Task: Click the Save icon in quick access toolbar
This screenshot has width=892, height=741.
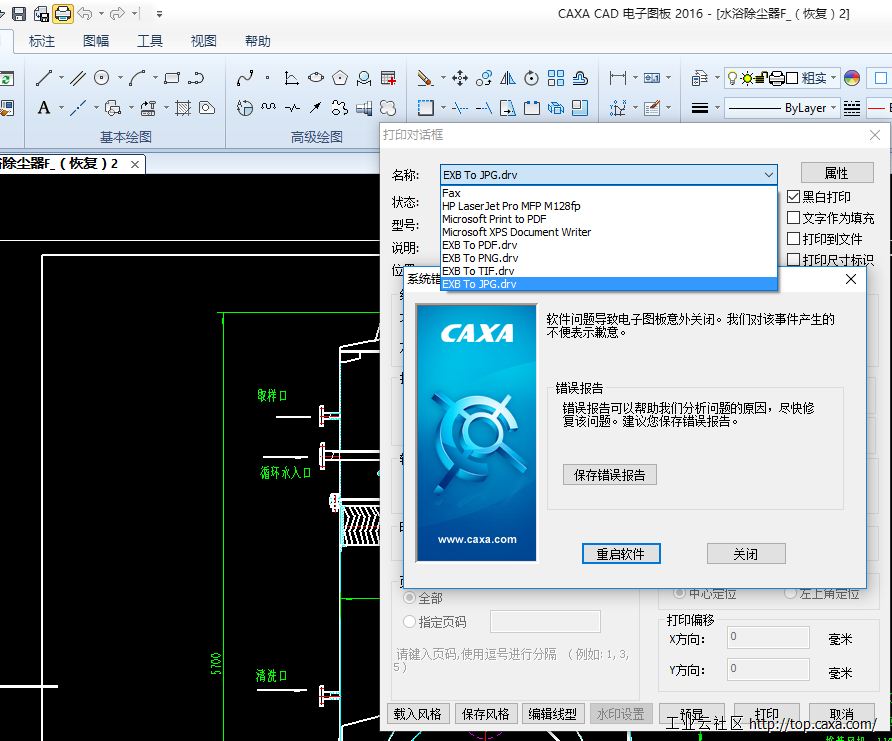Action: [19, 14]
